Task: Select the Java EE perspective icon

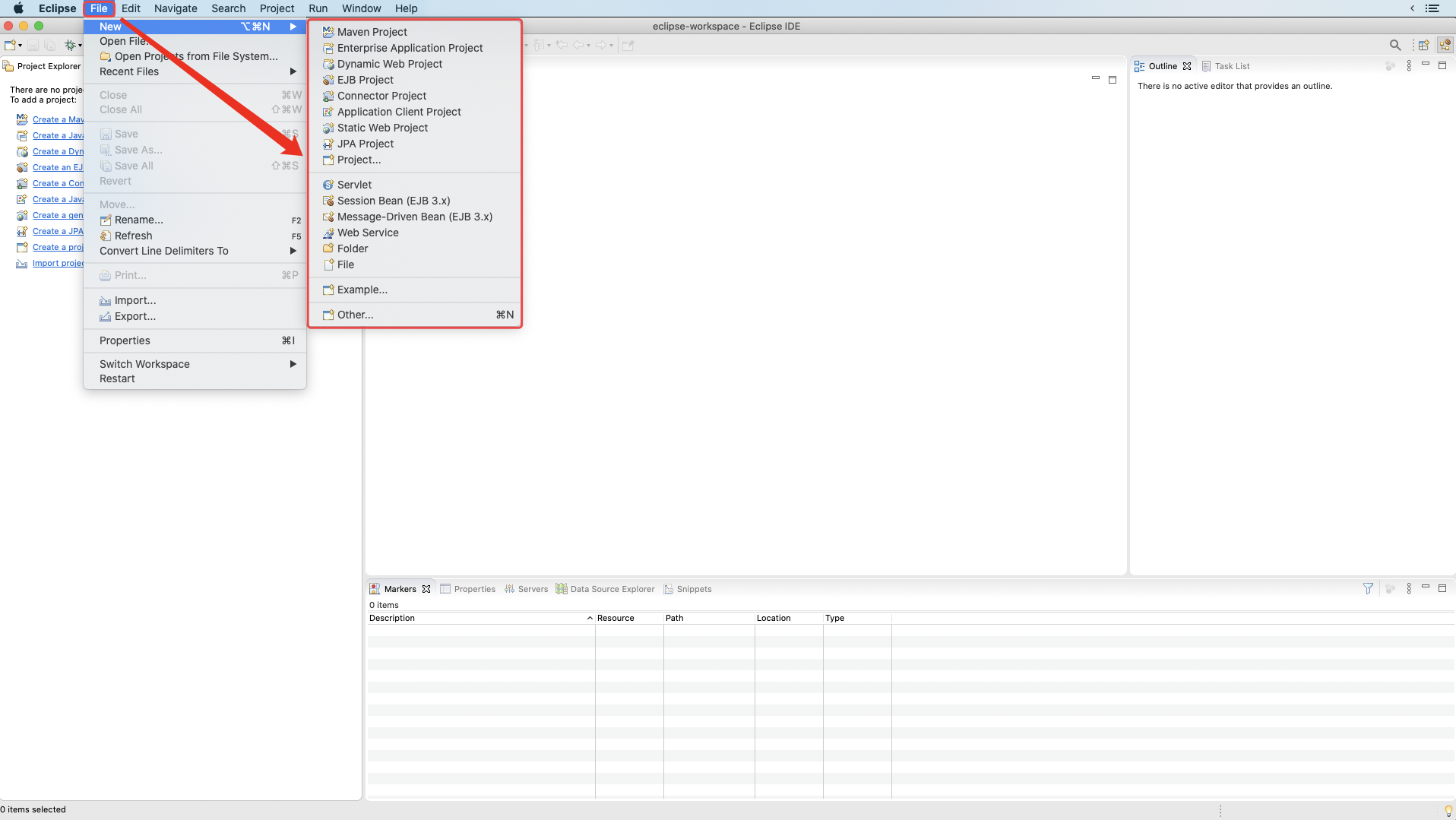Action: (x=1445, y=46)
